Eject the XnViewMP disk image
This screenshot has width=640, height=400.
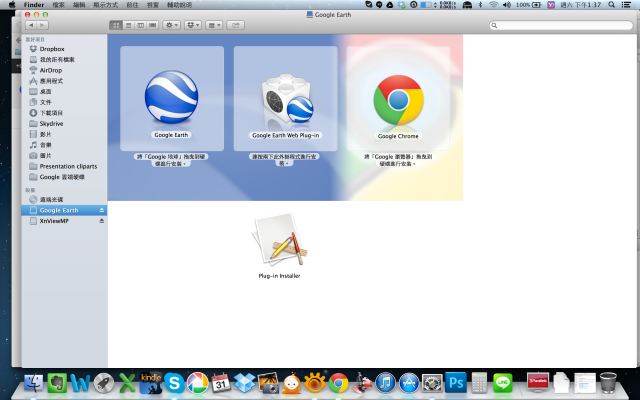tap(102, 221)
